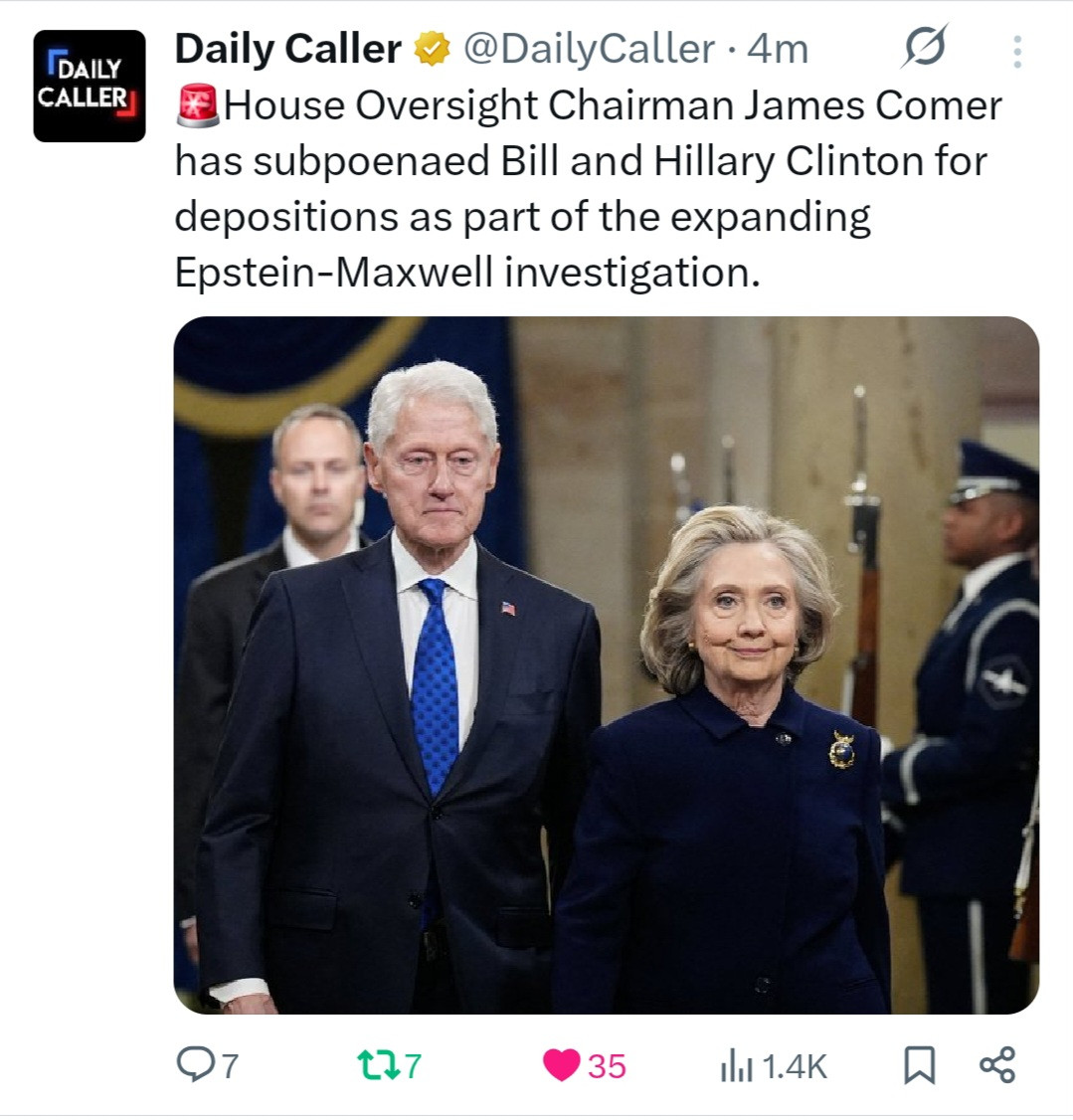Screen dimensions: 1073x1120
Task: Click the green repost arrows icon
Action: (x=378, y=1064)
